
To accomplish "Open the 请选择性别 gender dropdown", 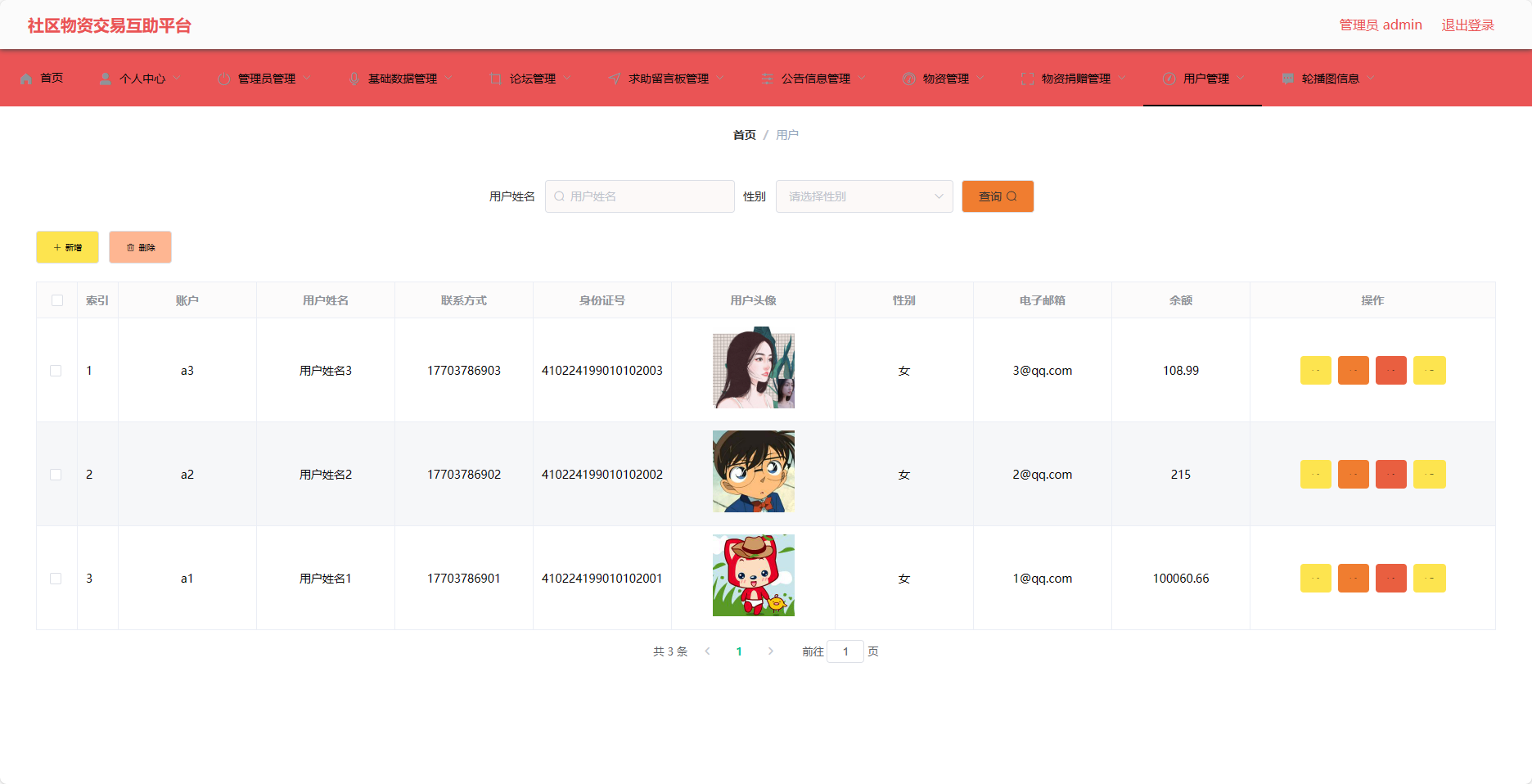I will click(x=864, y=196).
